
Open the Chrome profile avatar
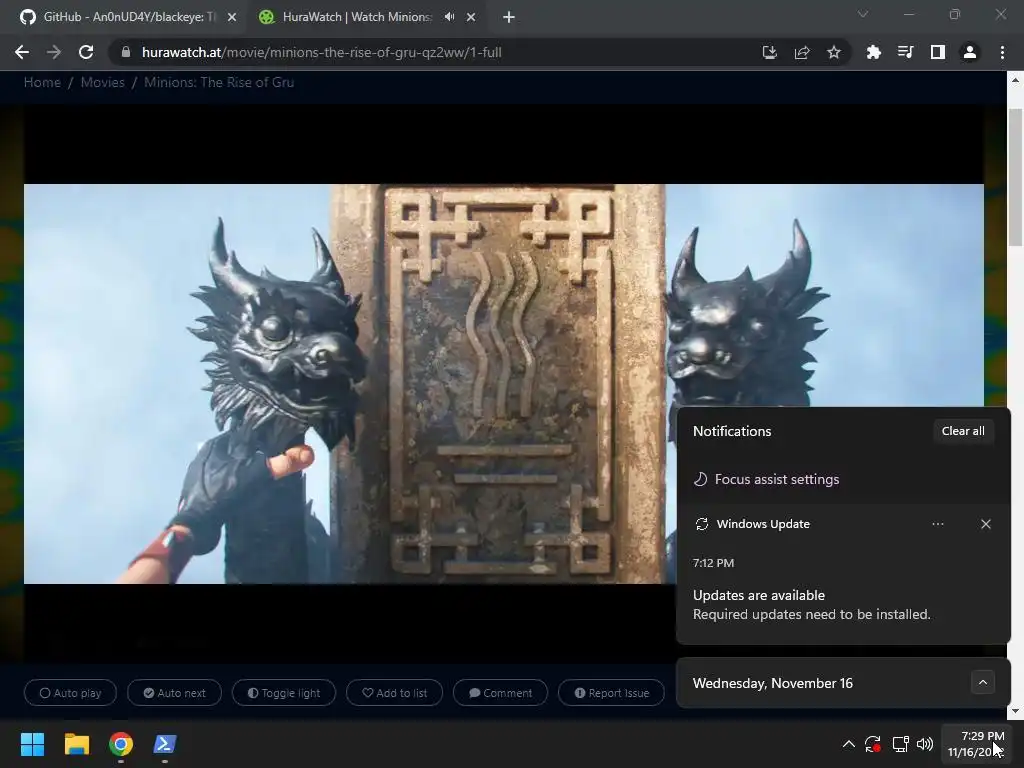coord(970,52)
